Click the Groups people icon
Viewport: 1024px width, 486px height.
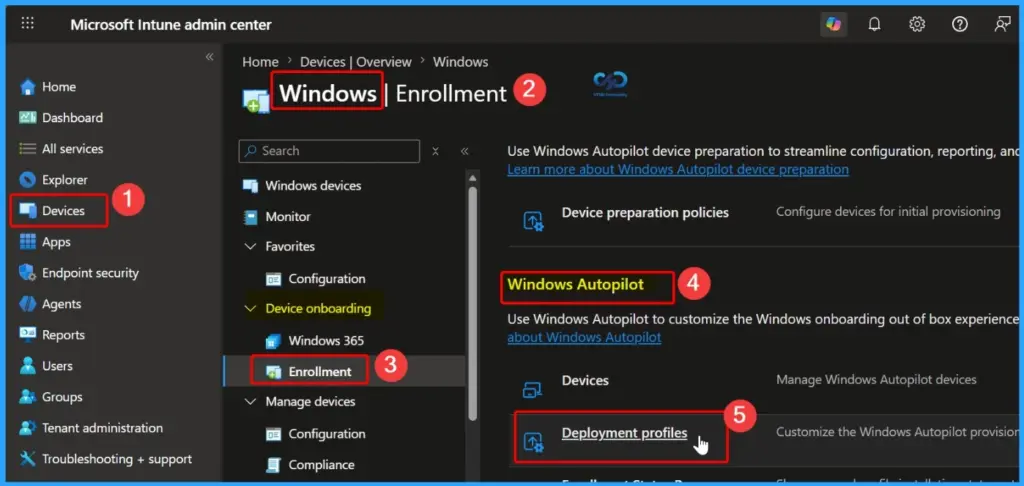pyautogui.click(x=27, y=397)
